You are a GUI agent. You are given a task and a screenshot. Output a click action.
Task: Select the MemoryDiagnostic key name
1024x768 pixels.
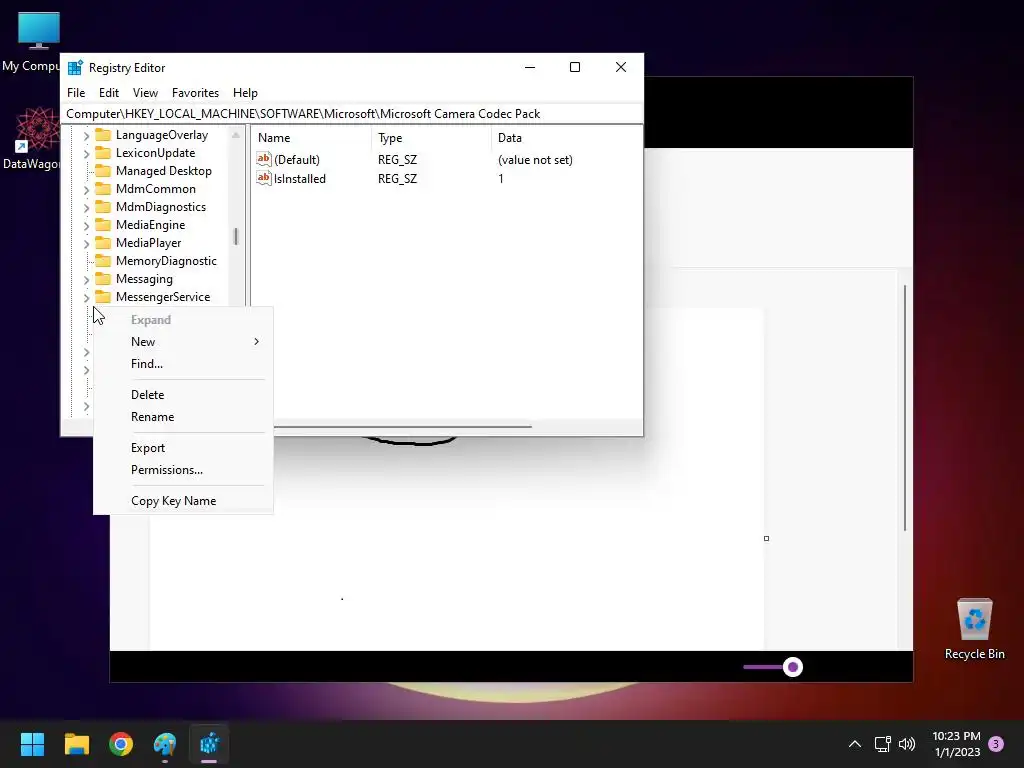[x=166, y=261]
